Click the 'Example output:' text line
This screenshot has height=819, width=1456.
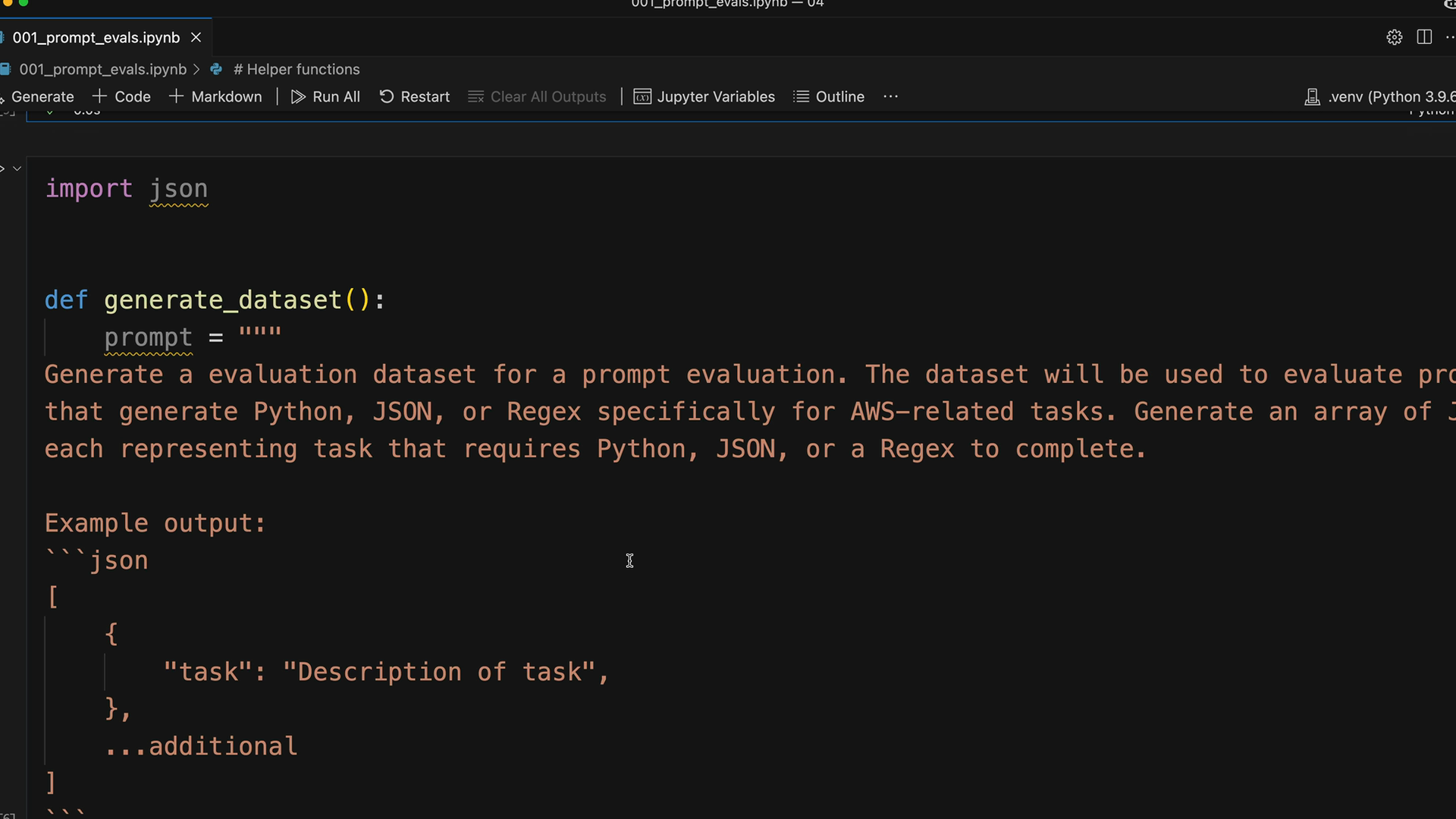tap(155, 523)
